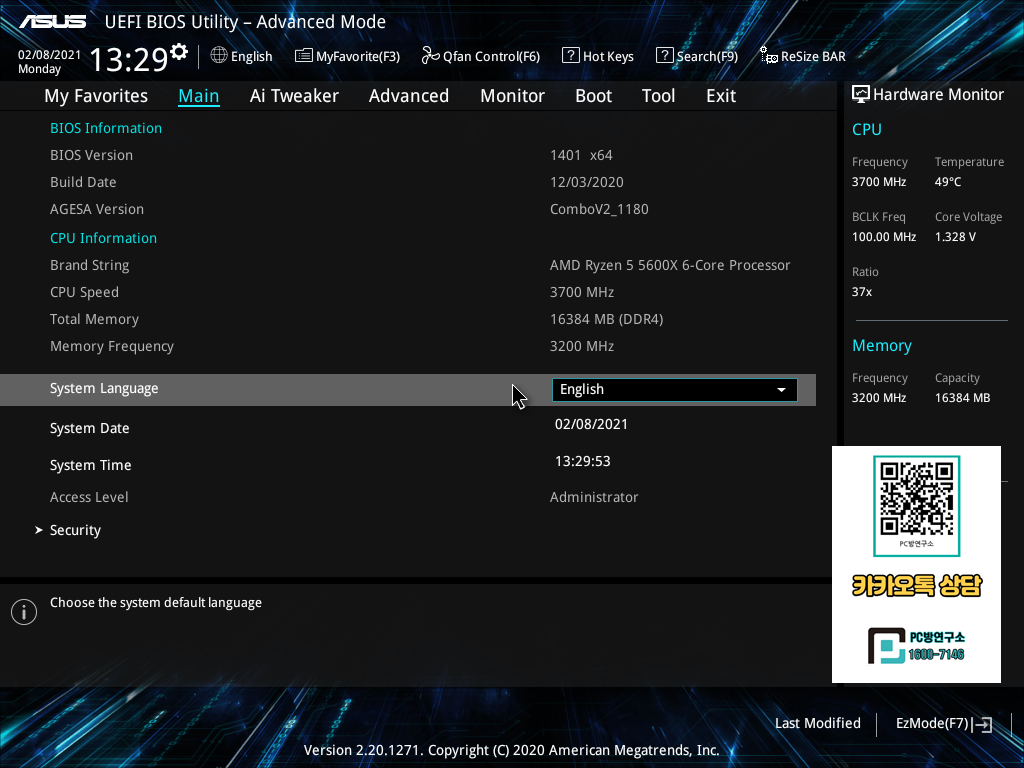Open MyFavorite(F3) list icon
This screenshot has height=768, width=1024.
pos(304,56)
